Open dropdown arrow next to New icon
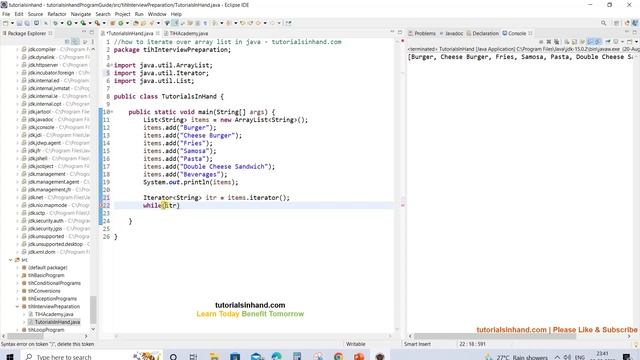 click(x=12, y=23)
